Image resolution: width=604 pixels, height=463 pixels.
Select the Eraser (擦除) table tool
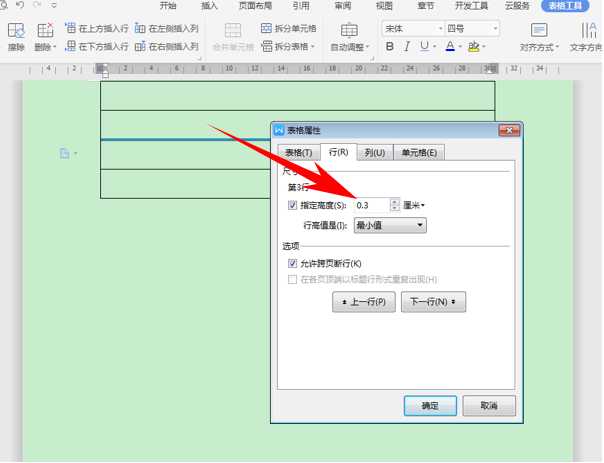16,37
